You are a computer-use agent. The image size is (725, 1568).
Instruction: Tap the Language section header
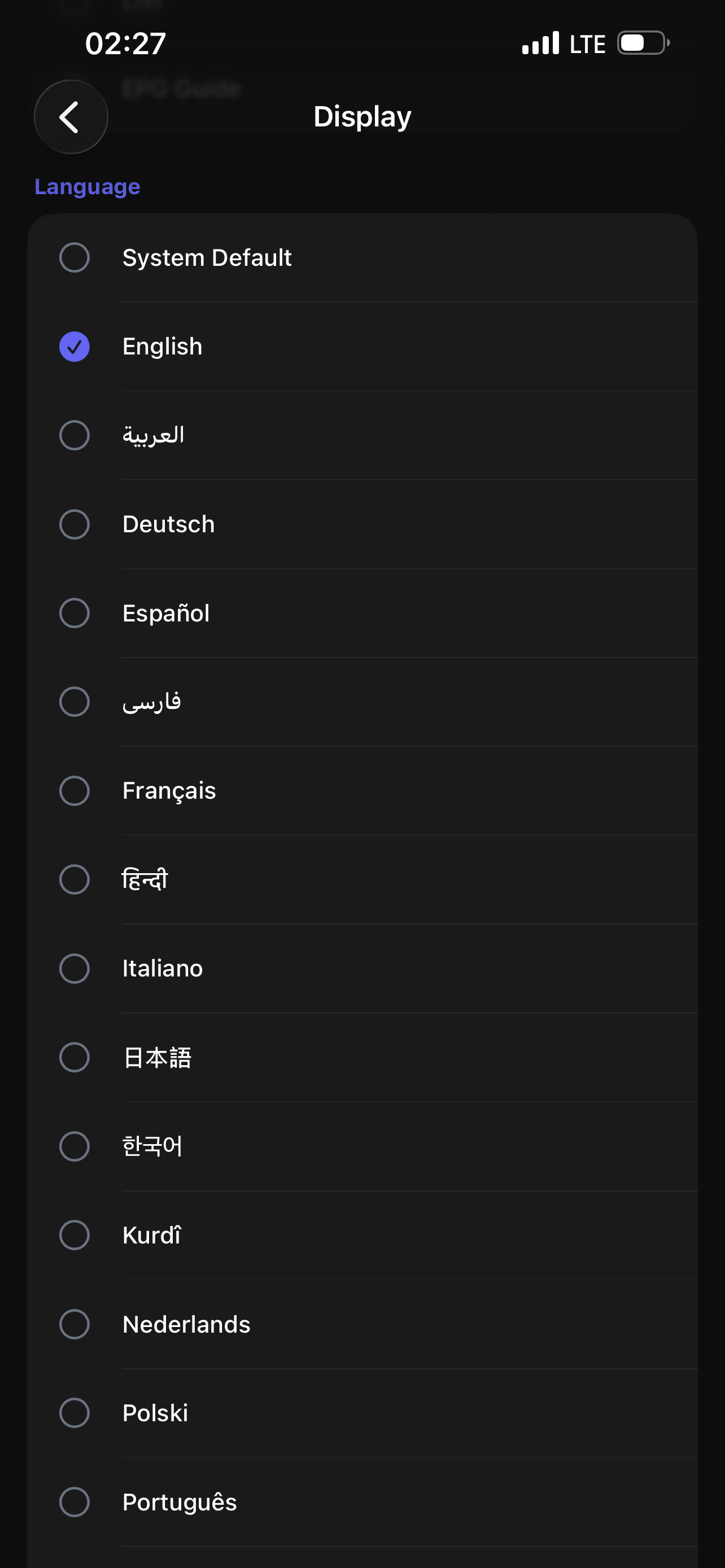click(x=87, y=187)
